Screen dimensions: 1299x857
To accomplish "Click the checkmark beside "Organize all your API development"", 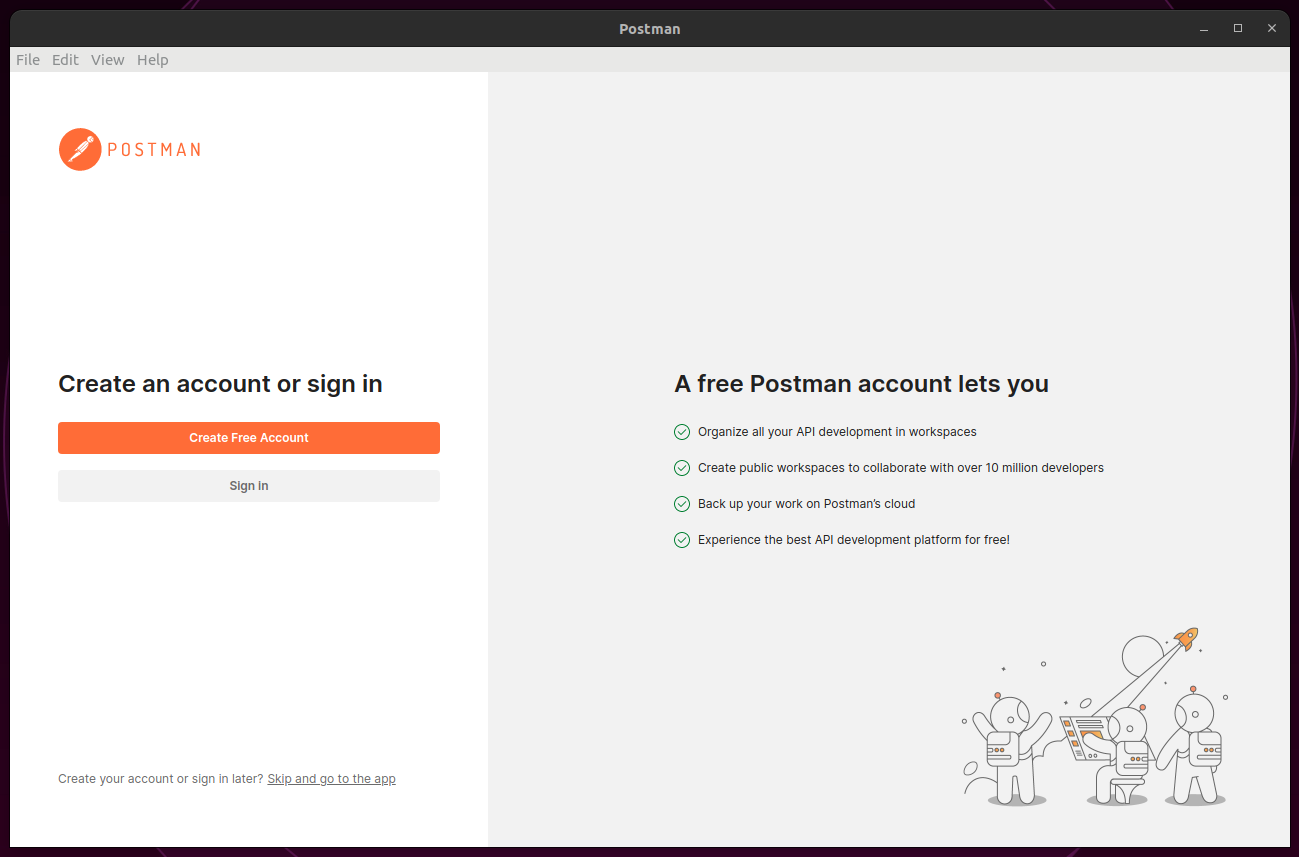I will click(682, 431).
